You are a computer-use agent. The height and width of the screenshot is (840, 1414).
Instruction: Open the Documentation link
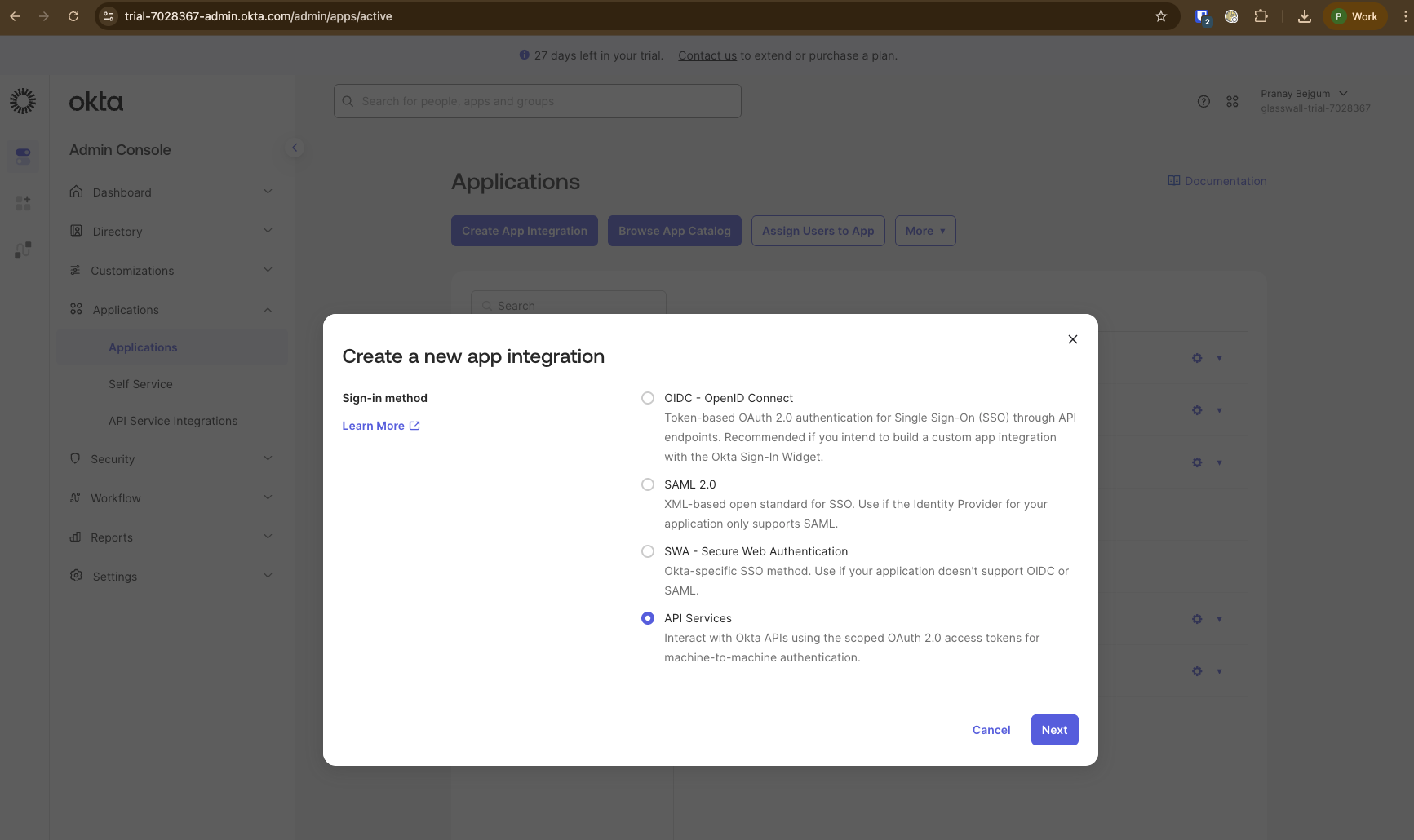point(1217,181)
